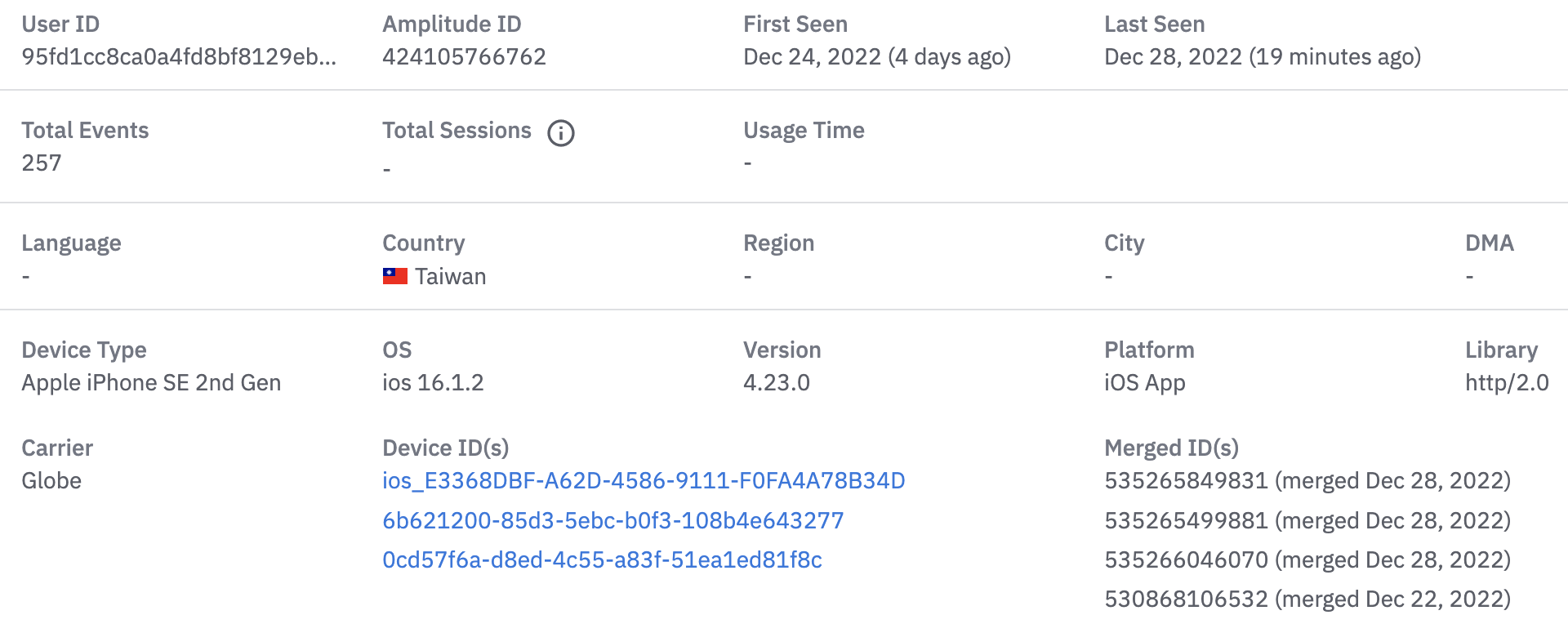Click the truncated User ID value
Image resolution: width=1568 pixels, height=624 pixels.
click(179, 56)
